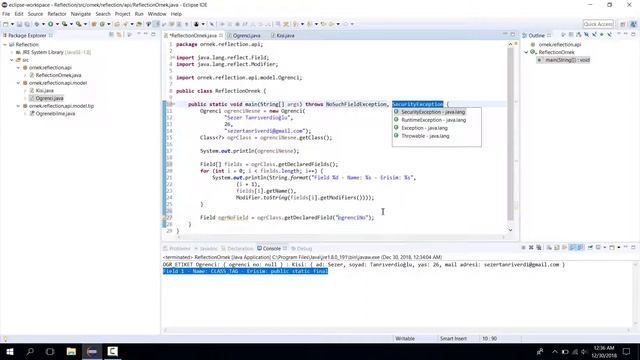
Task: Select main(String[]) : void in Outline
Action: click(x=567, y=60)
